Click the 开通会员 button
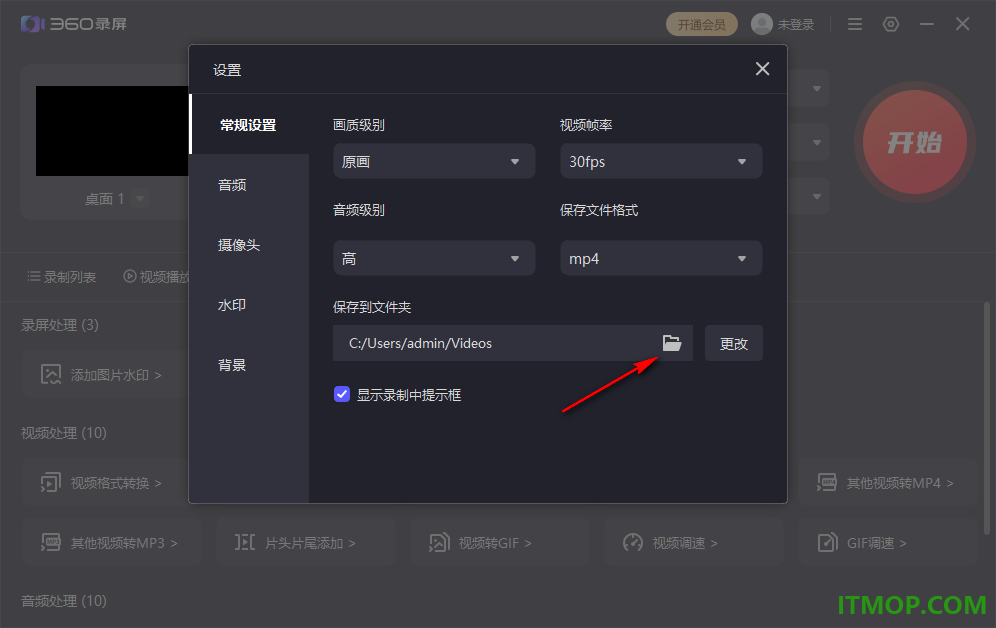996x628 pixels. (701, 24)
